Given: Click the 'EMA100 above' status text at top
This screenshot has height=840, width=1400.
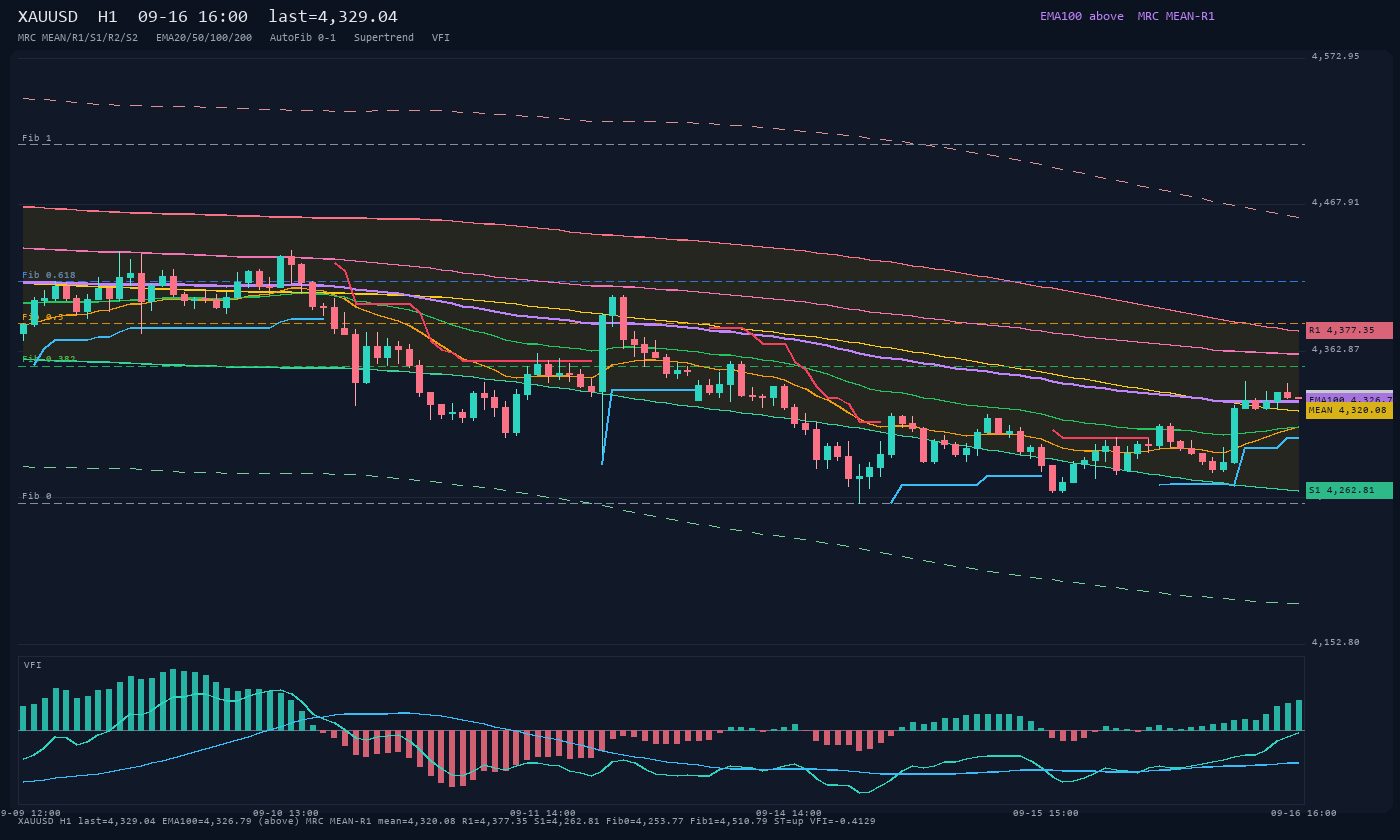Looking at the screenshot, I should [x=1082, y=16].
